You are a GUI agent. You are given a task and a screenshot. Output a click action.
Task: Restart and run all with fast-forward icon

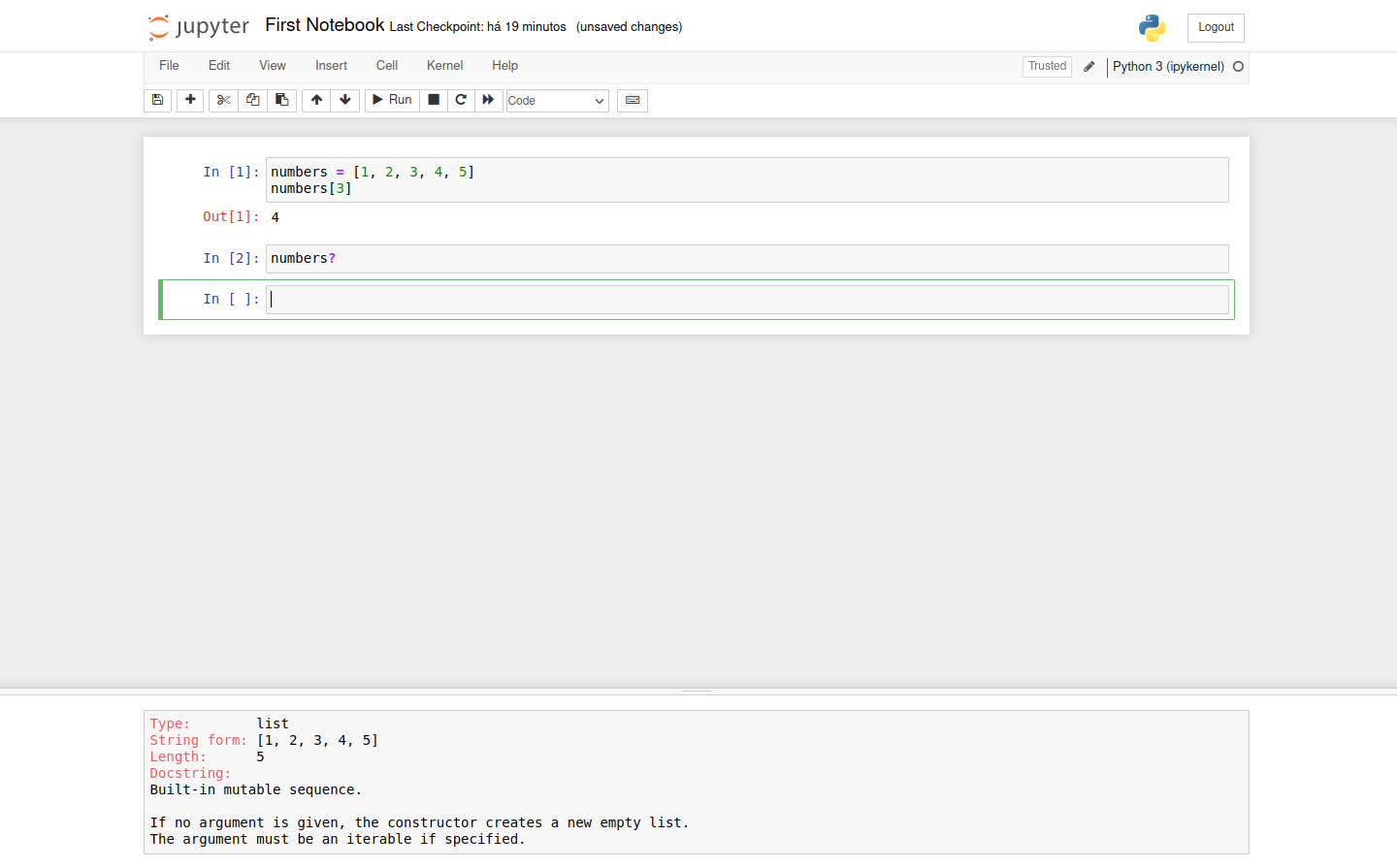[x=488, y=100]
